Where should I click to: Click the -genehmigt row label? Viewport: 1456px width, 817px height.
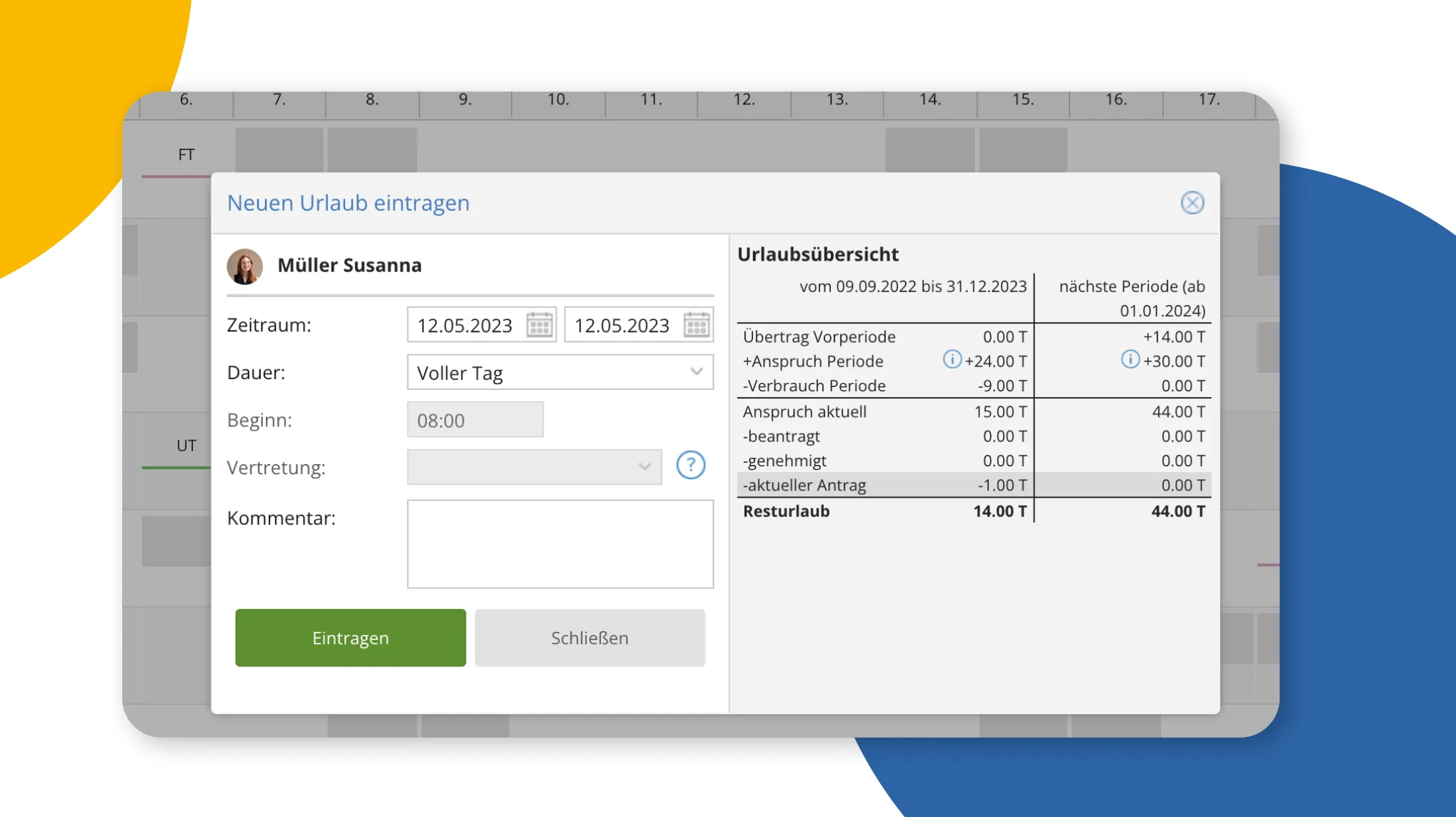pos(784,461)
